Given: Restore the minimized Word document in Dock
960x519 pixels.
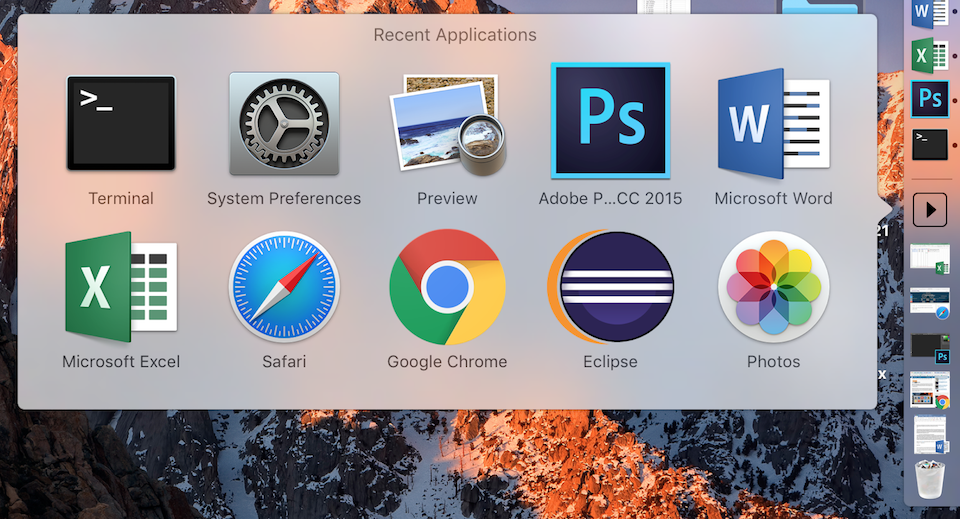Looking at the screenshot, I should tap(929, 435).
